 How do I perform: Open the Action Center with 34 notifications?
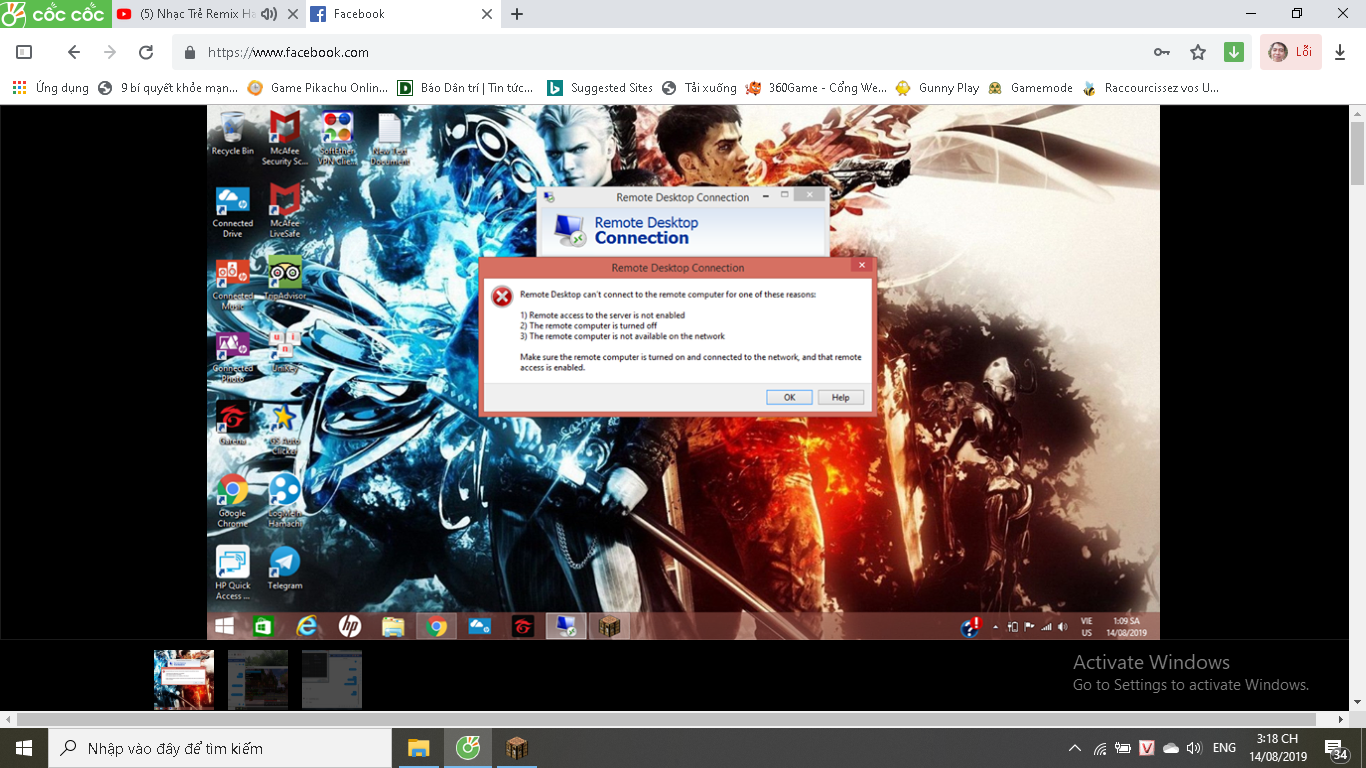pos(1335,748)
